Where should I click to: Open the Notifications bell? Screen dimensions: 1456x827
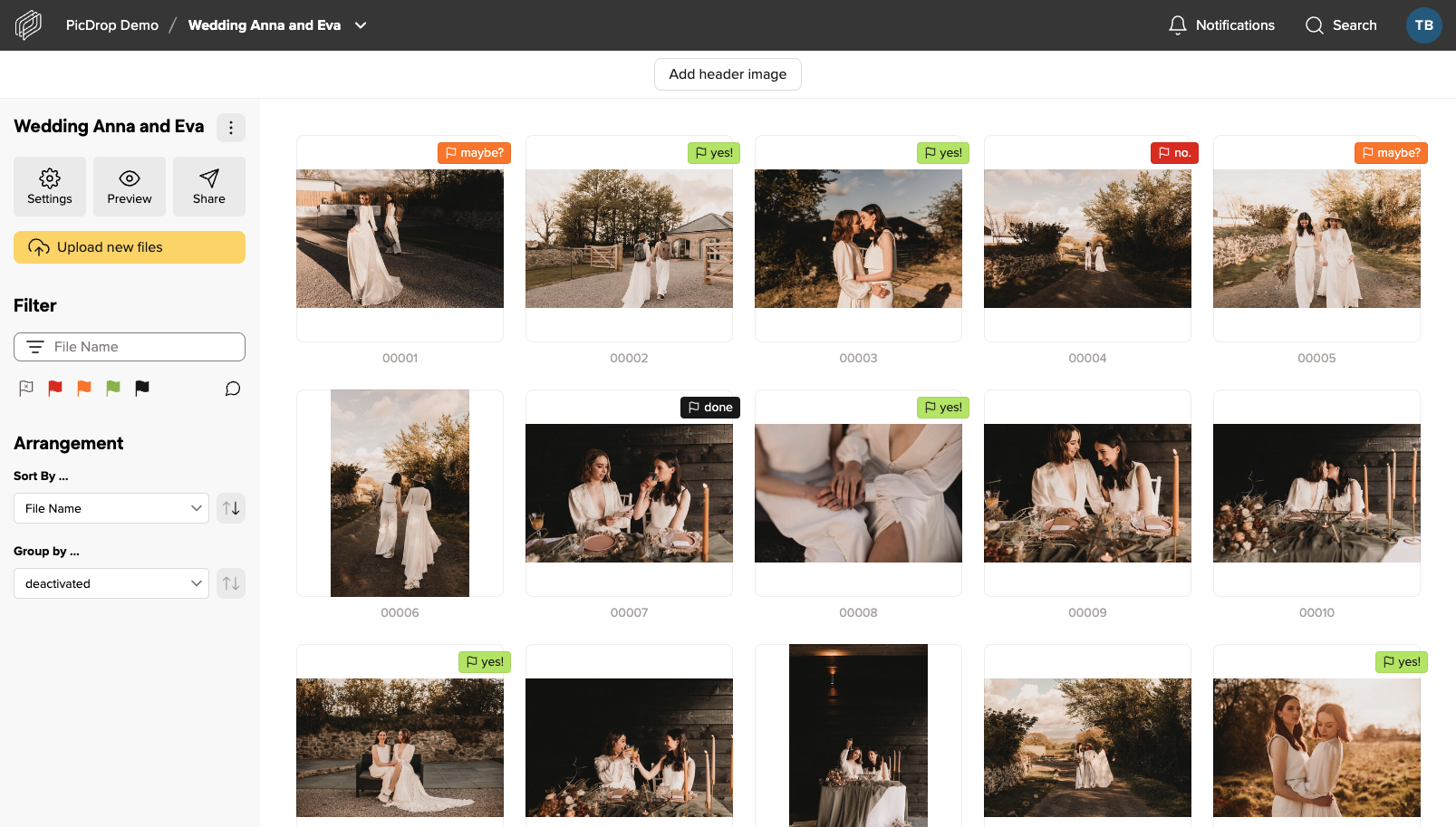(1220, 25)
